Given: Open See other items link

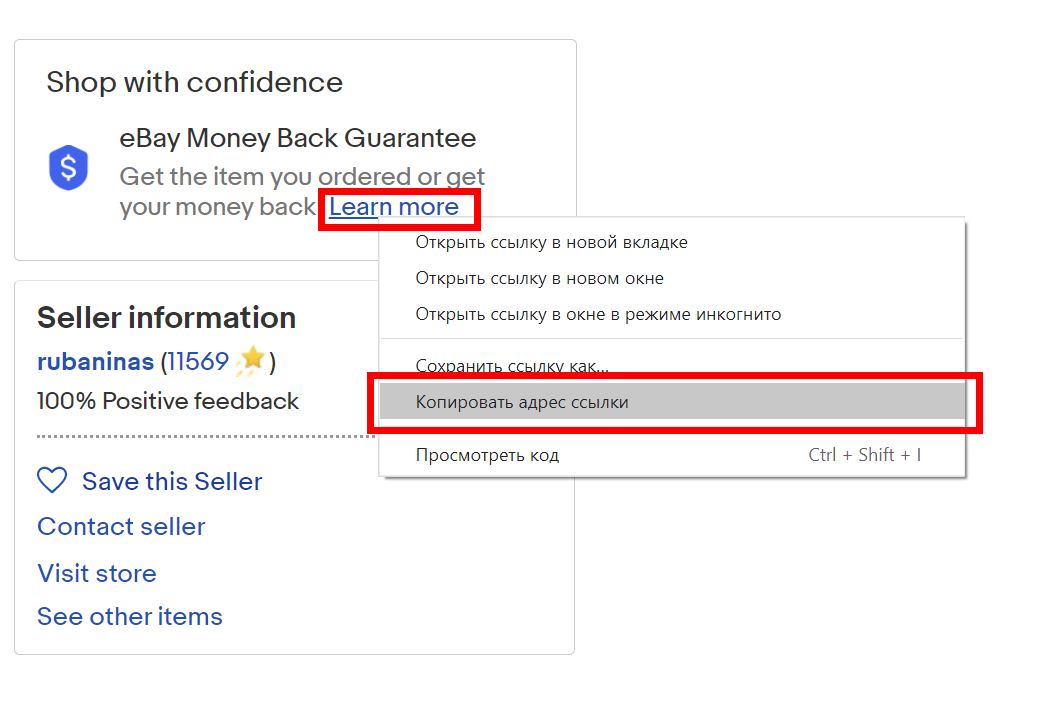Looking at the screenshot, I should pos(130,616).
